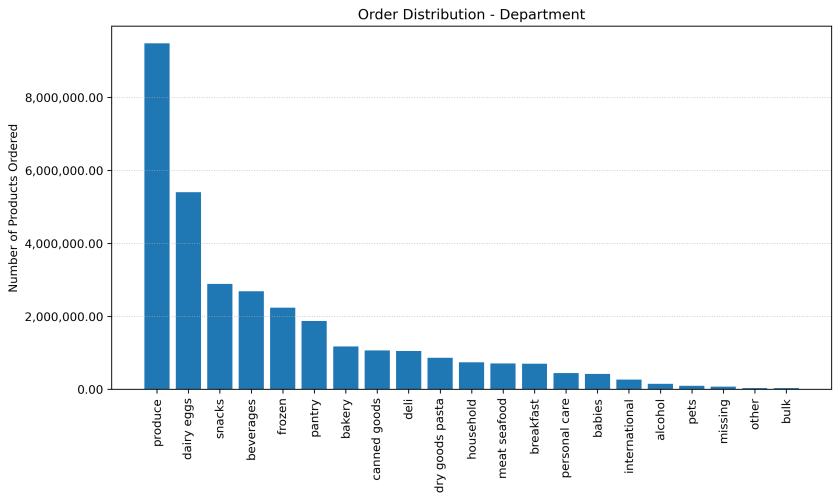The image size is (840, 501).
Task: Click the y-axis label Number of Products Ordered
Action: coord(14,208)
